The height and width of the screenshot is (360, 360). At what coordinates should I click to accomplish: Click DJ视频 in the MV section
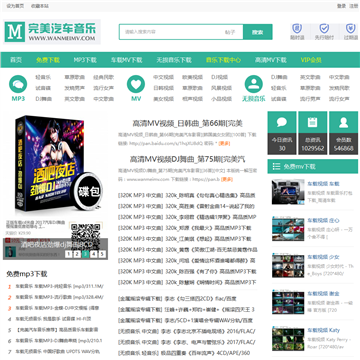tap(219, 77)
